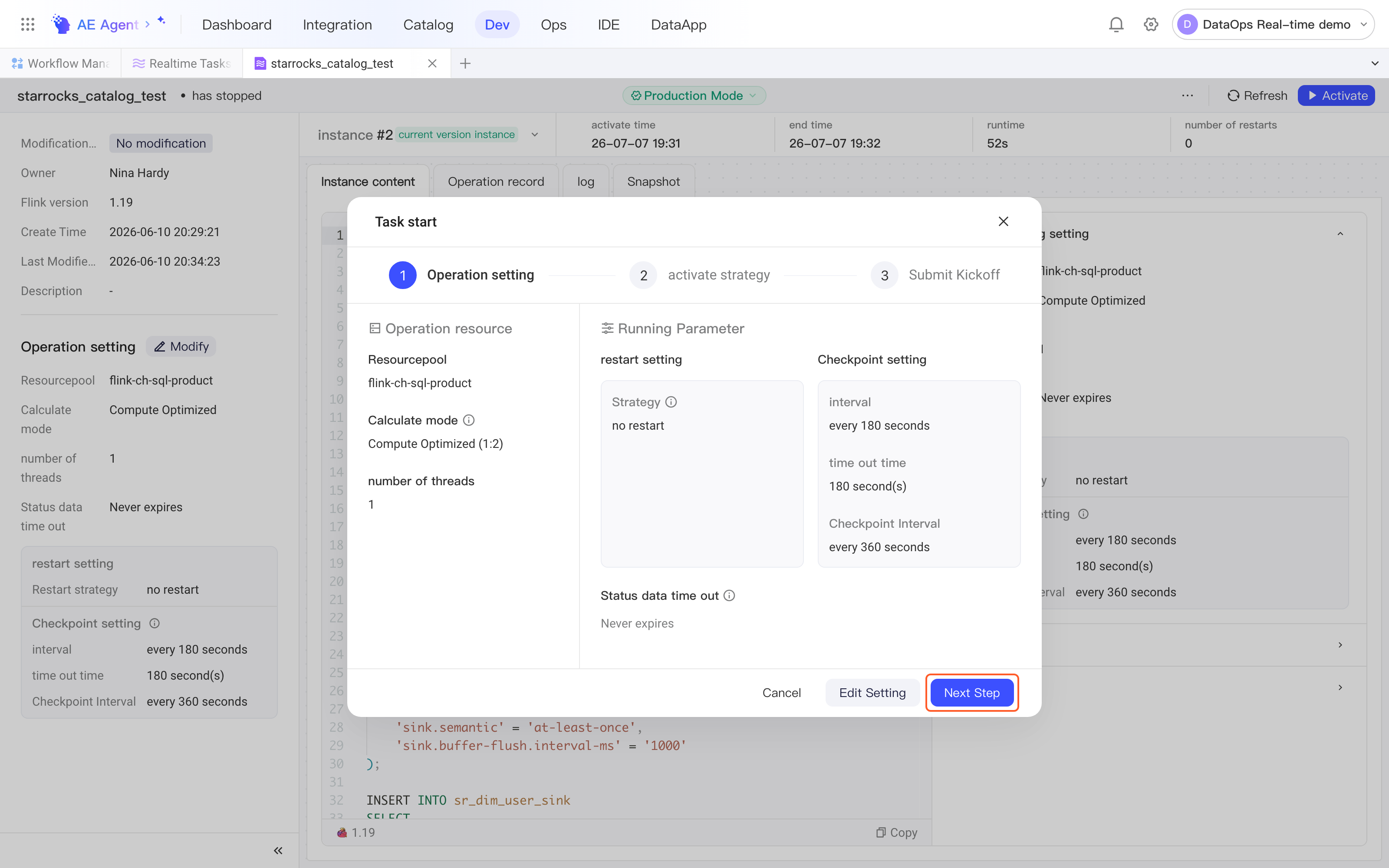Click the AE Agent logo icon
The width and height of the screenshot is (1389, 868).
click(x=60, y=24)
